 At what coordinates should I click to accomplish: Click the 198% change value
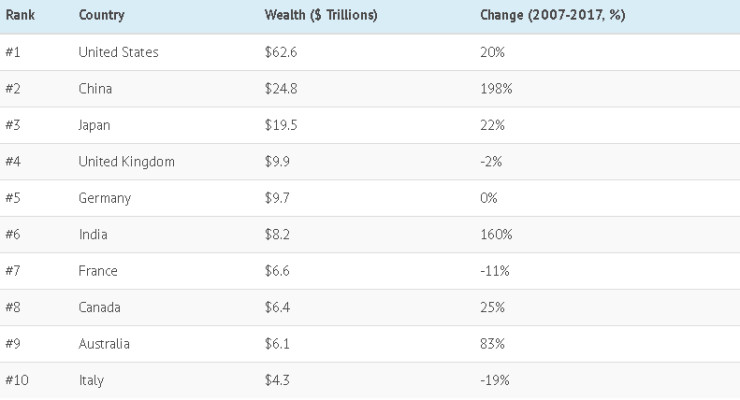click(496, 89)
